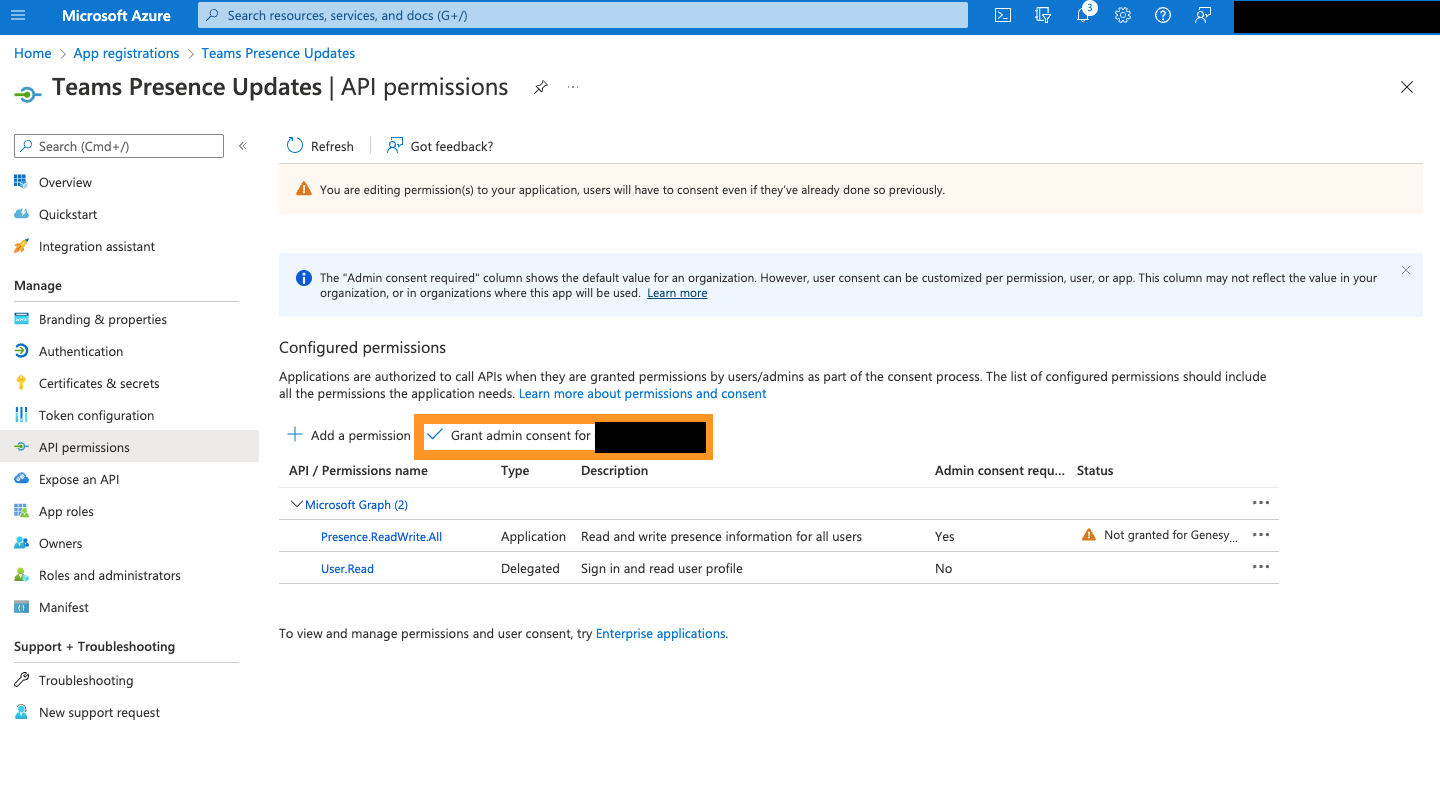Image resolution: width=1440 pixels, height=805 pixels.
Task: Open the portal Settings gear
Action: (1122, 15)
